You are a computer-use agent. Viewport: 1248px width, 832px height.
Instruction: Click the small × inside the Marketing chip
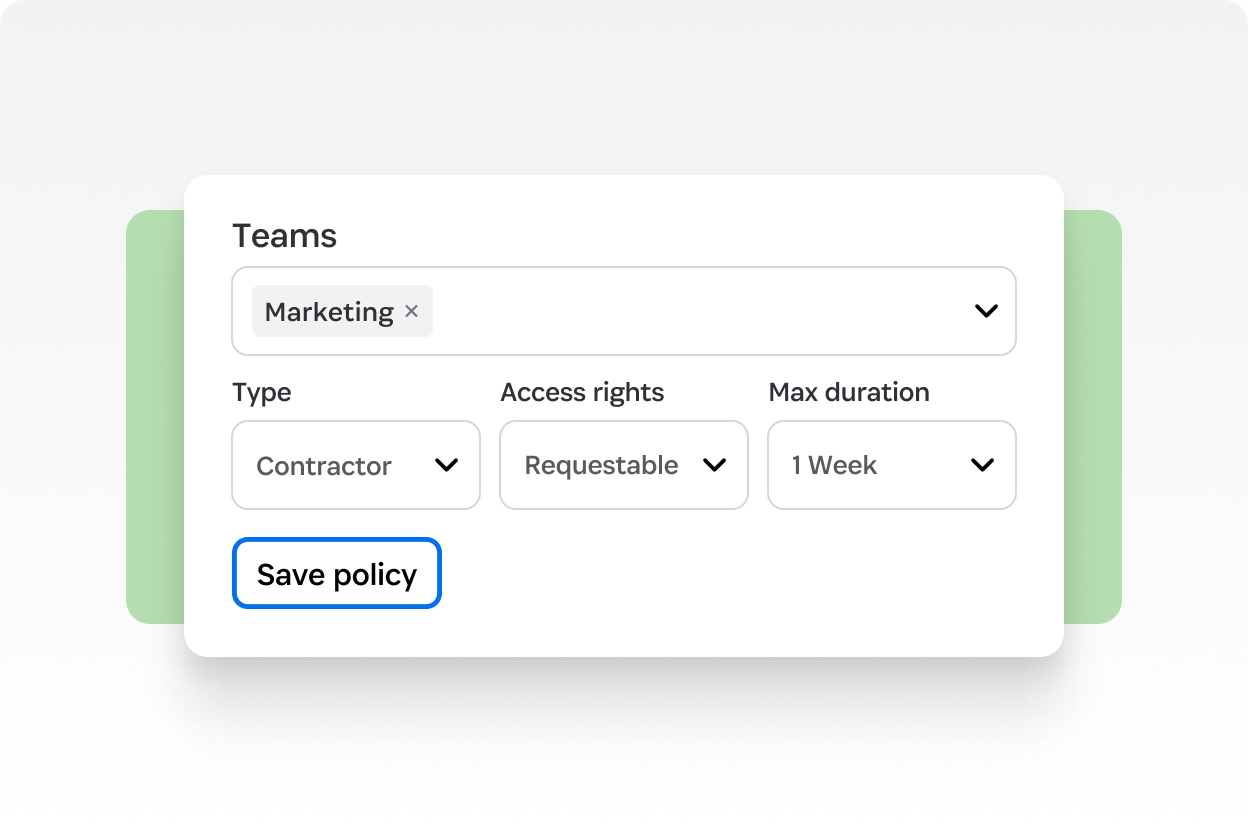pyautogui.click(x=411, y=312)
